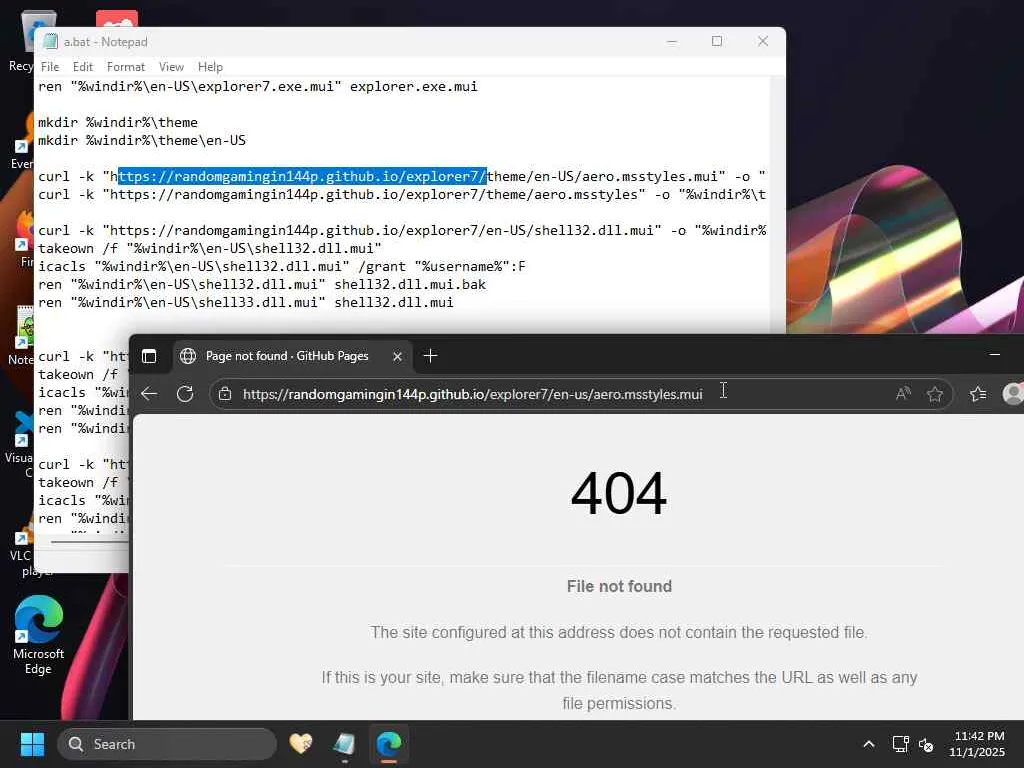Click the 'takeown /f' shell32.dll.mui line
Image resolution: width=1024 pixels, height=768 pixels.
pos(210,249)
